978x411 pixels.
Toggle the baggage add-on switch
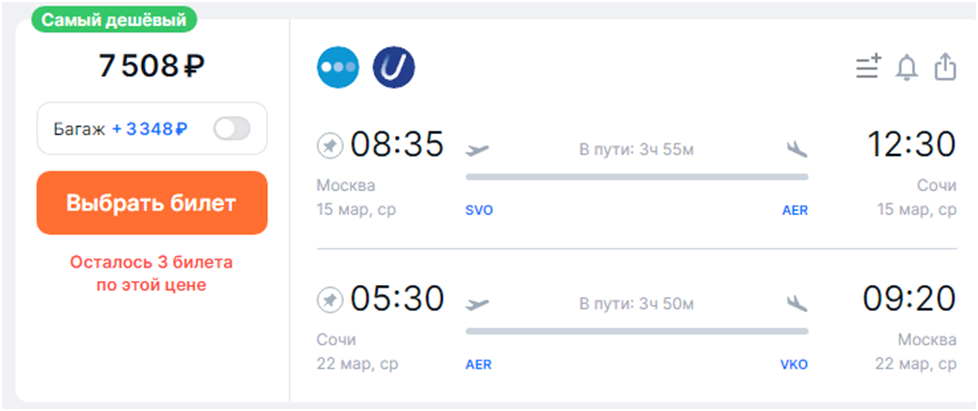click(231, 129)
